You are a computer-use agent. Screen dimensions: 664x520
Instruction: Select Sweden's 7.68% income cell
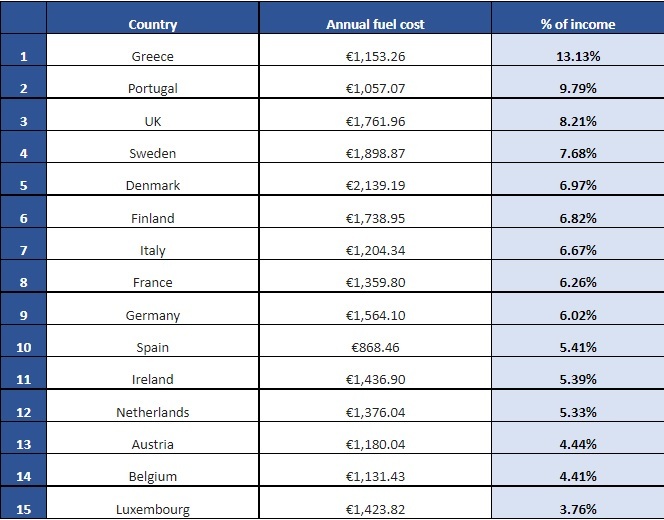tap(577, 153)
